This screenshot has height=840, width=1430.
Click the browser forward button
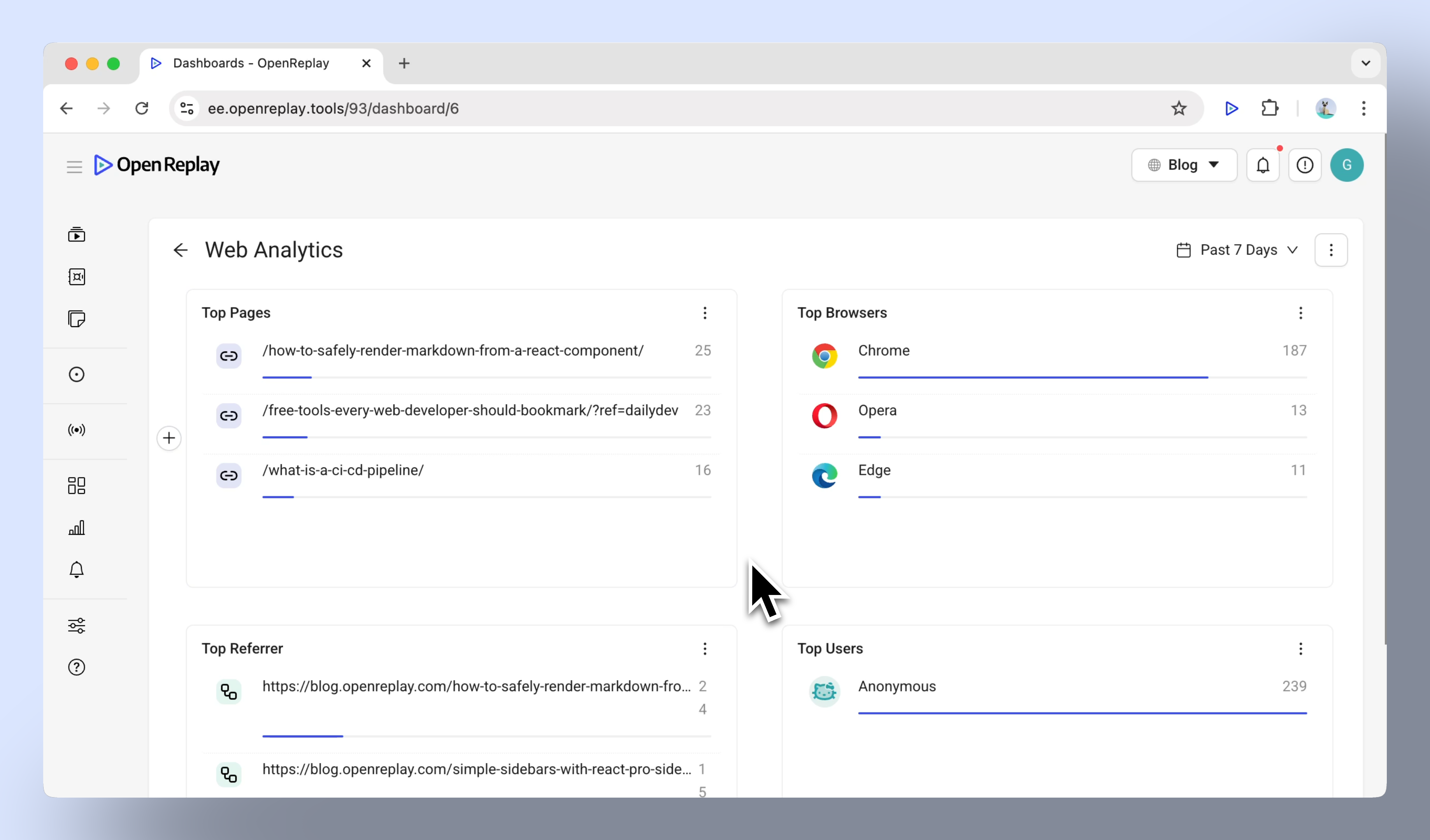104,108
